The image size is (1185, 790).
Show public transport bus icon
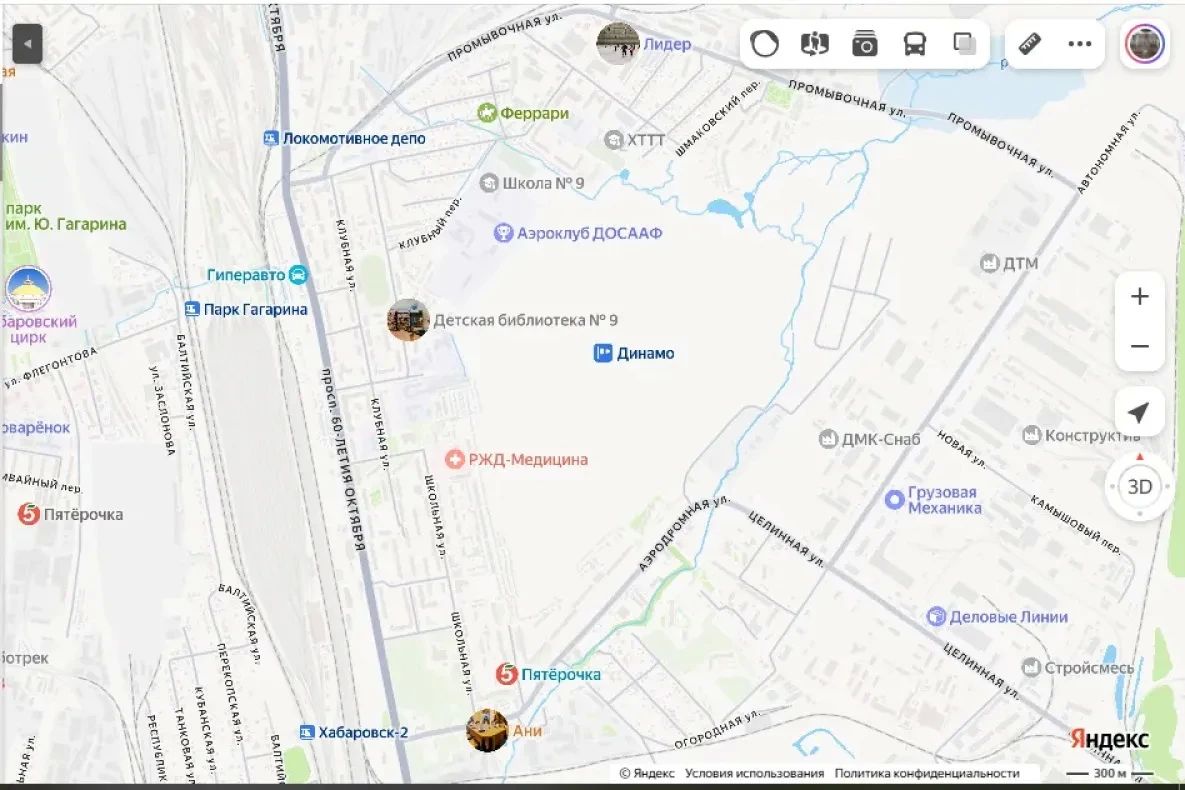[914, 45]
